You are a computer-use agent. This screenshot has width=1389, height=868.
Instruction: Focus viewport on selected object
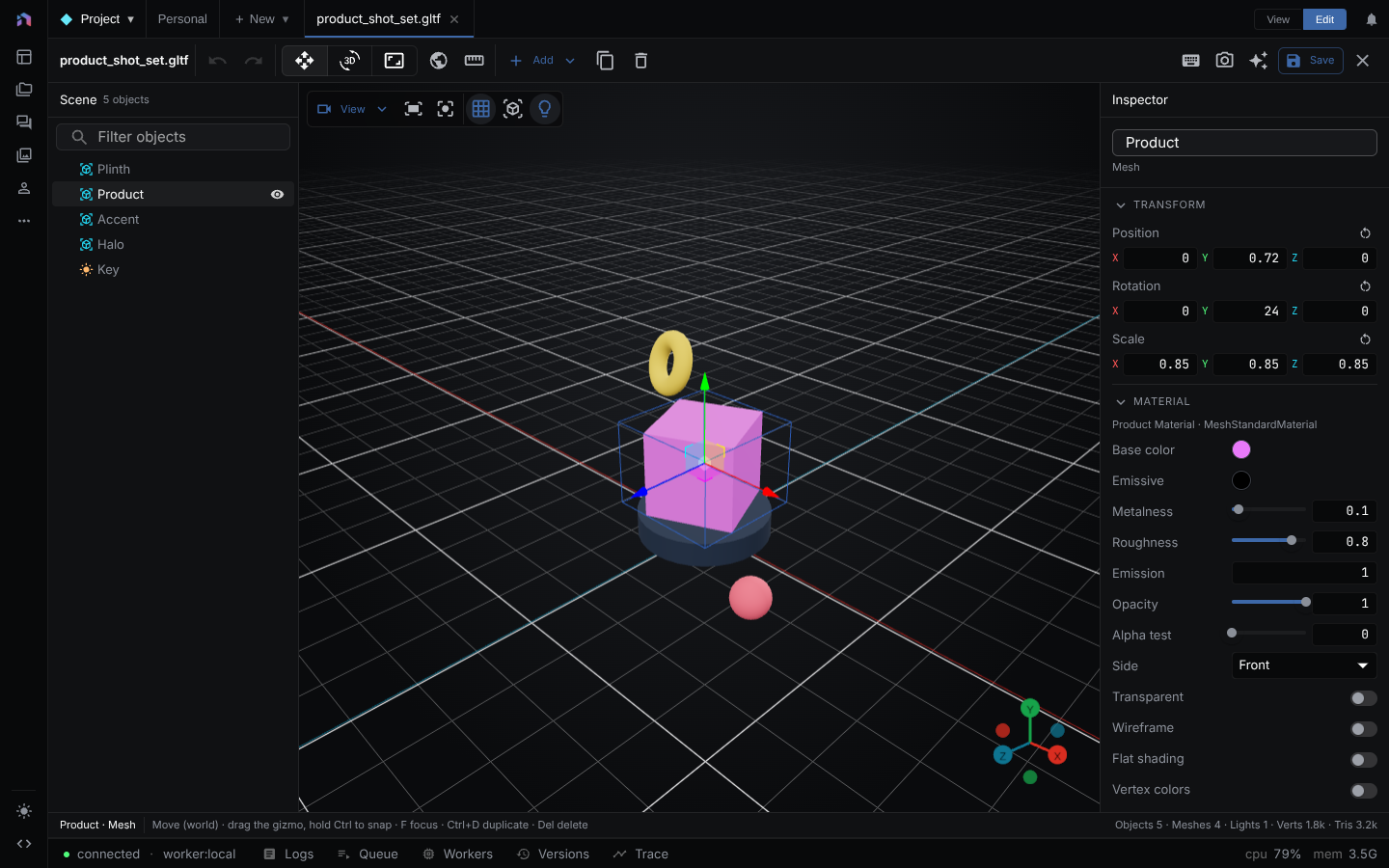446,109
